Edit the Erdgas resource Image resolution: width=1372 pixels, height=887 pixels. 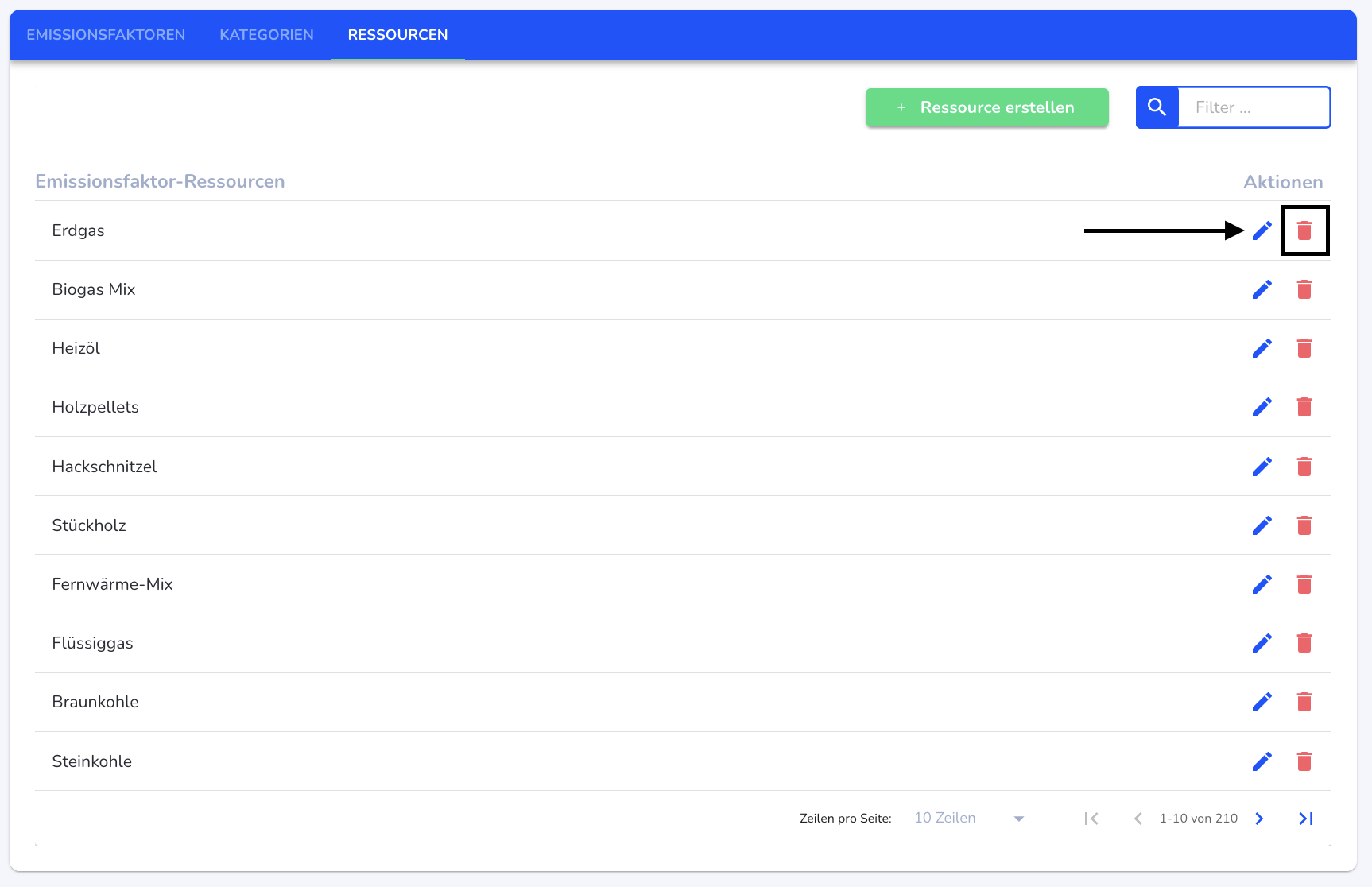pyautogui.click(x=1262, y=230)
